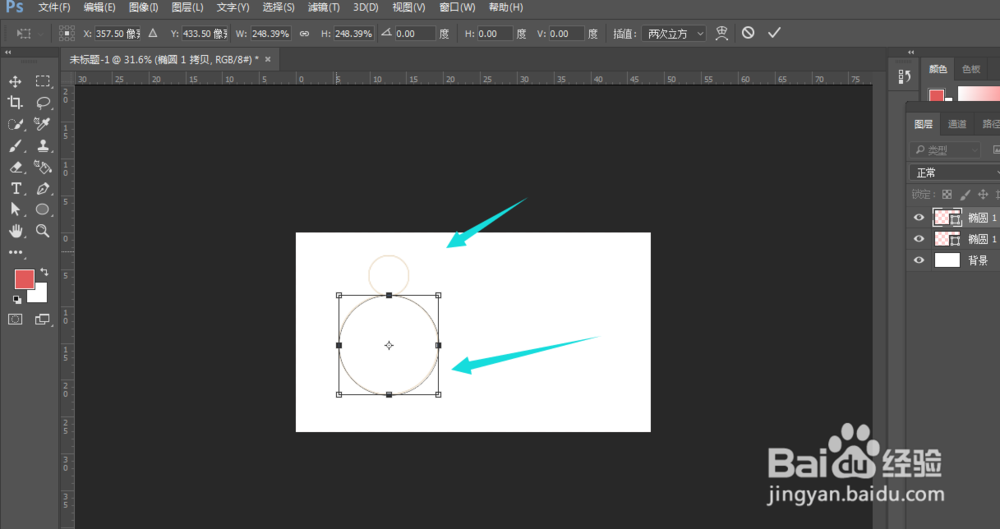Collapse the left toolbar with double arrows
This screenshot has height=529, width=1000.
point(8,52)
